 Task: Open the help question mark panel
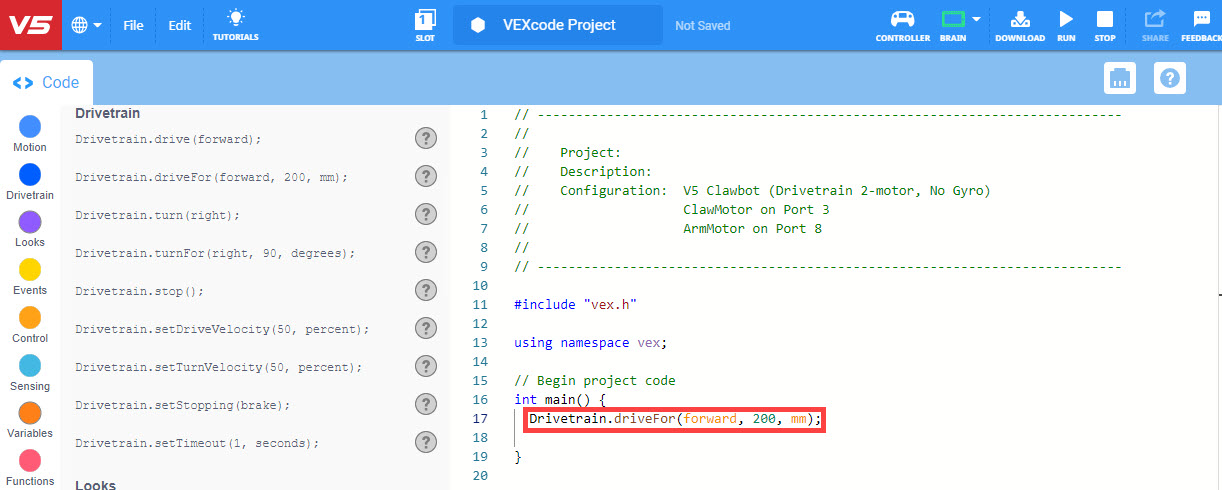coord(1169,78)
